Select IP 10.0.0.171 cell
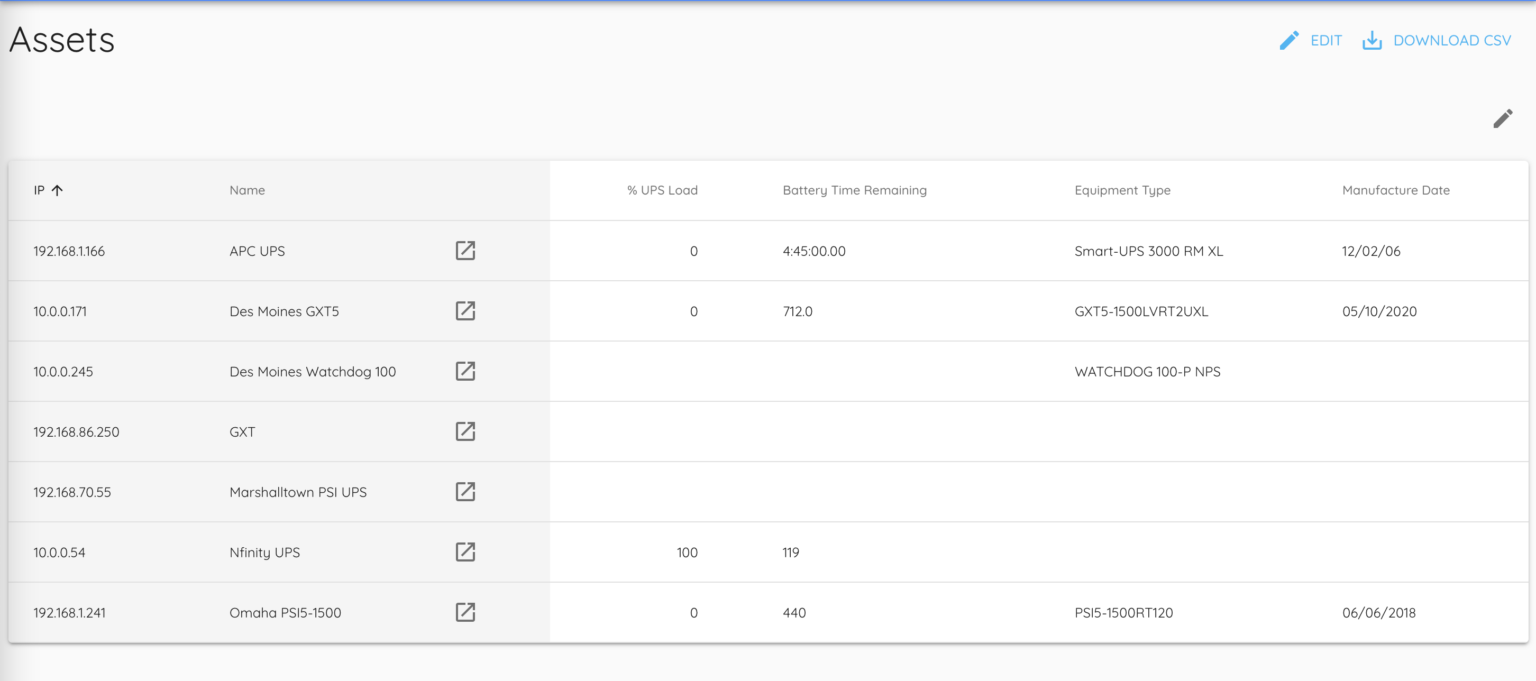The width and height of the screenshot is (1536, 681). pyautogui.click(x=60, y=311)
